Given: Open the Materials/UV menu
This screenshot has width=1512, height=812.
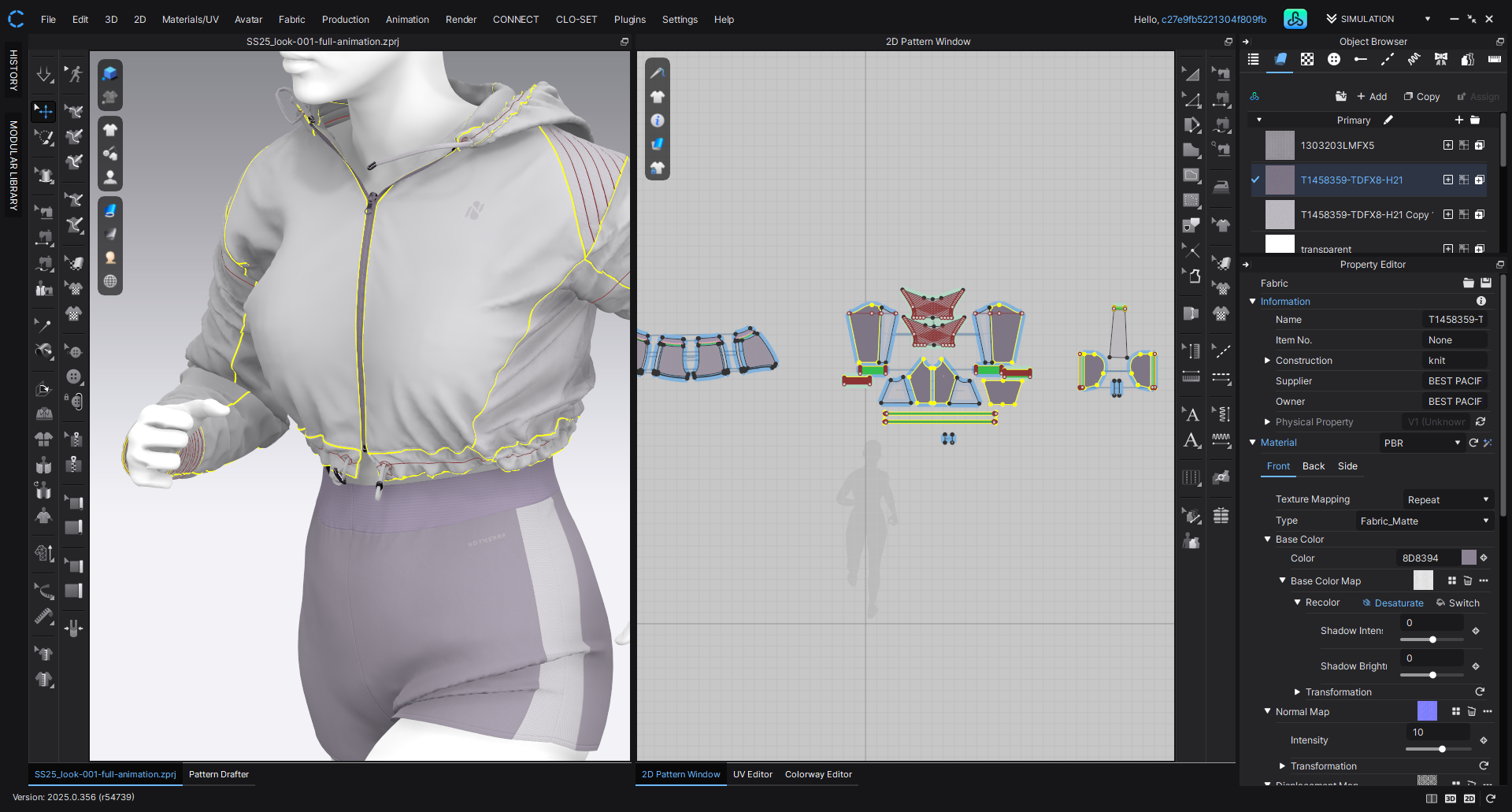Looking at the screenshot, I should 190,20.
